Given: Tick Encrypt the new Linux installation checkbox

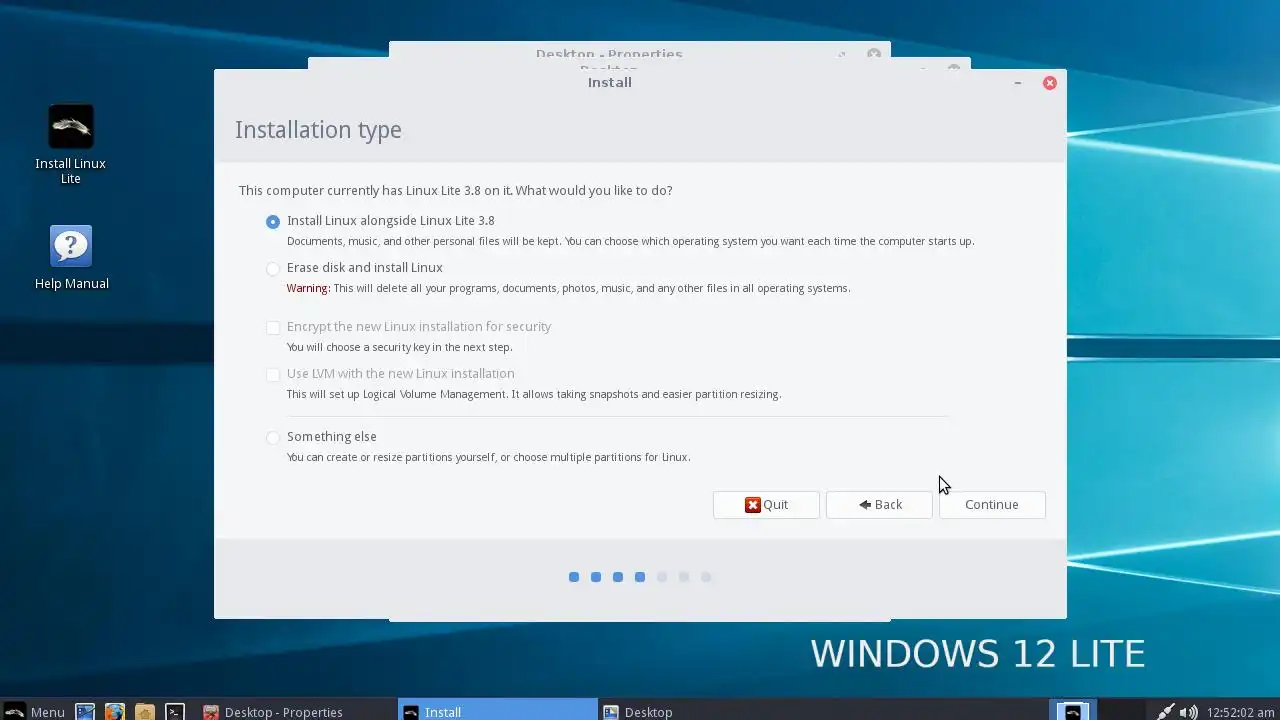Looking at the screenshot, I should click(x=273, y=327).
